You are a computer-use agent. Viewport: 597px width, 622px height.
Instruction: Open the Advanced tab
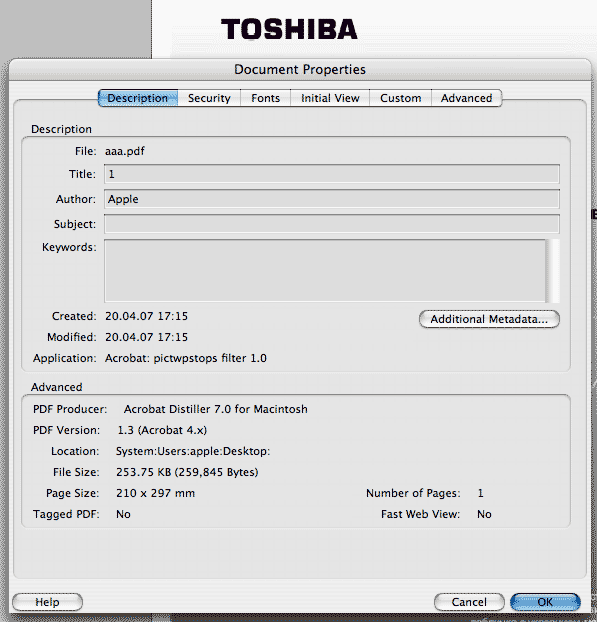click(x=466, y=98)
